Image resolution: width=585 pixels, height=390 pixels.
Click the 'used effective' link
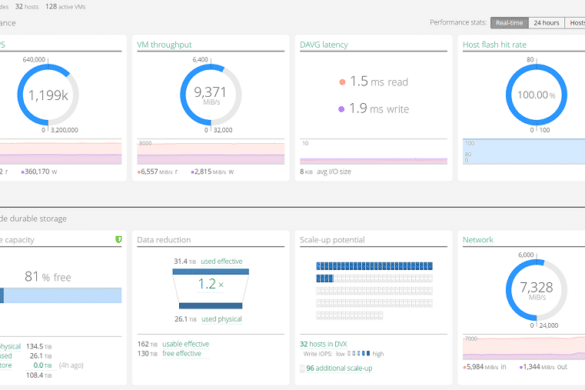click(222, 261)
